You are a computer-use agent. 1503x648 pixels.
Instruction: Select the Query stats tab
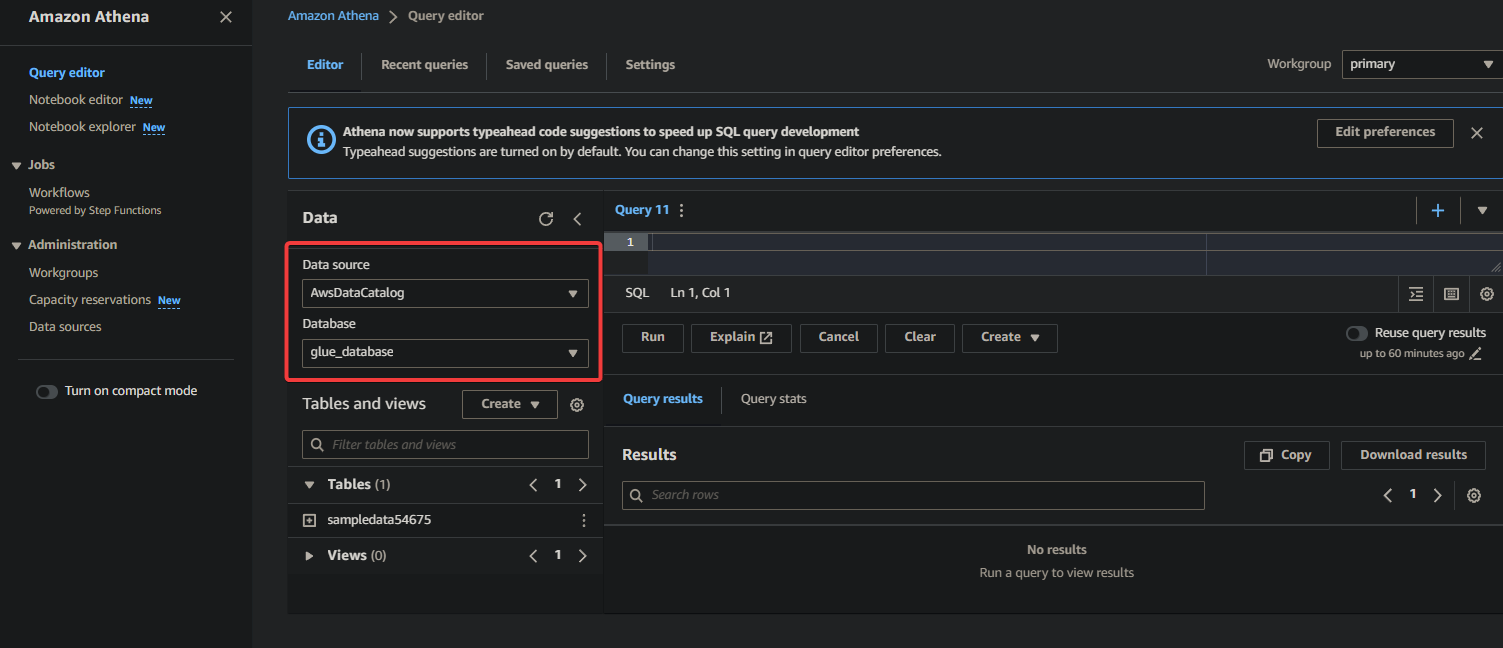click(x=774, y=398)
